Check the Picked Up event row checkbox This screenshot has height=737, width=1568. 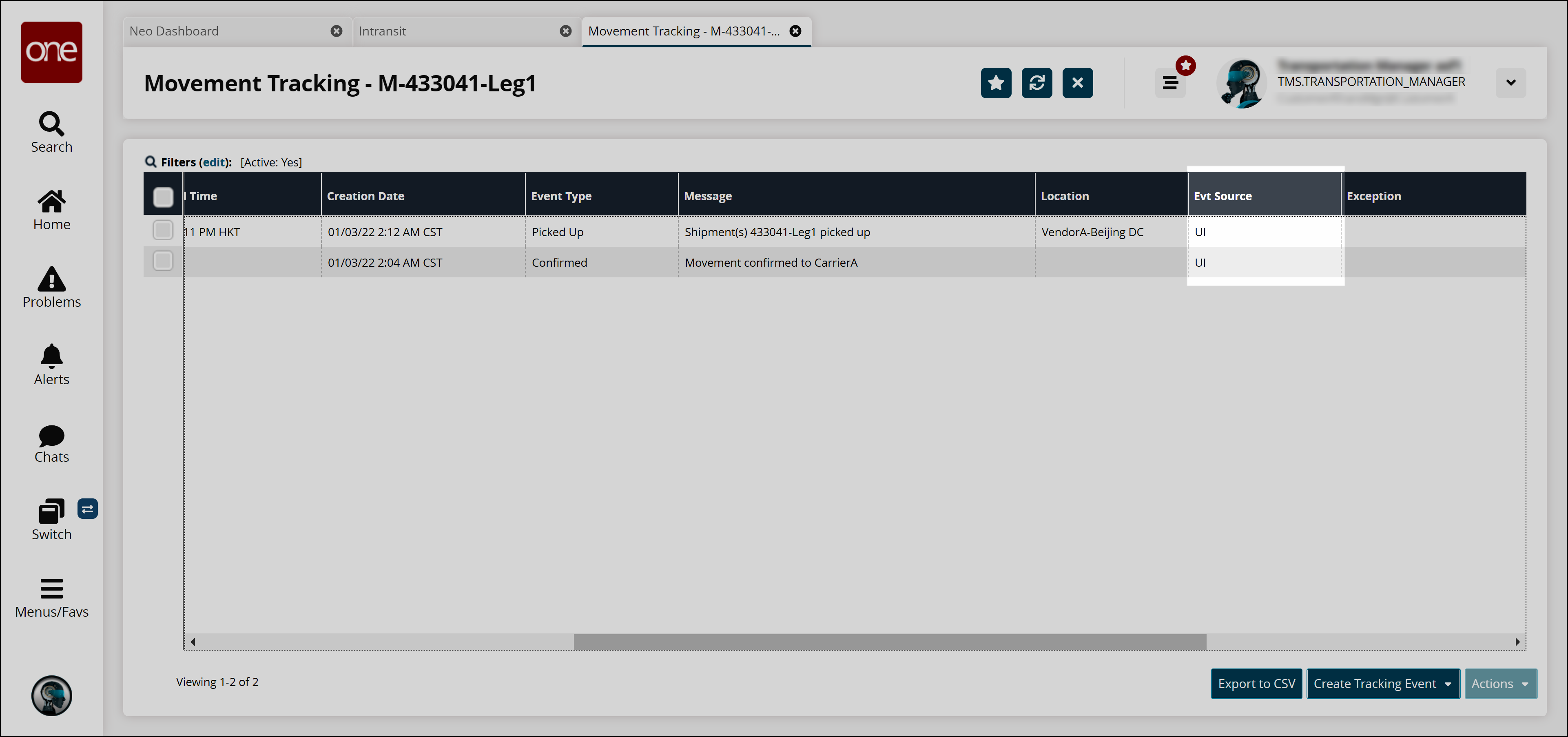tap(162, 230)
